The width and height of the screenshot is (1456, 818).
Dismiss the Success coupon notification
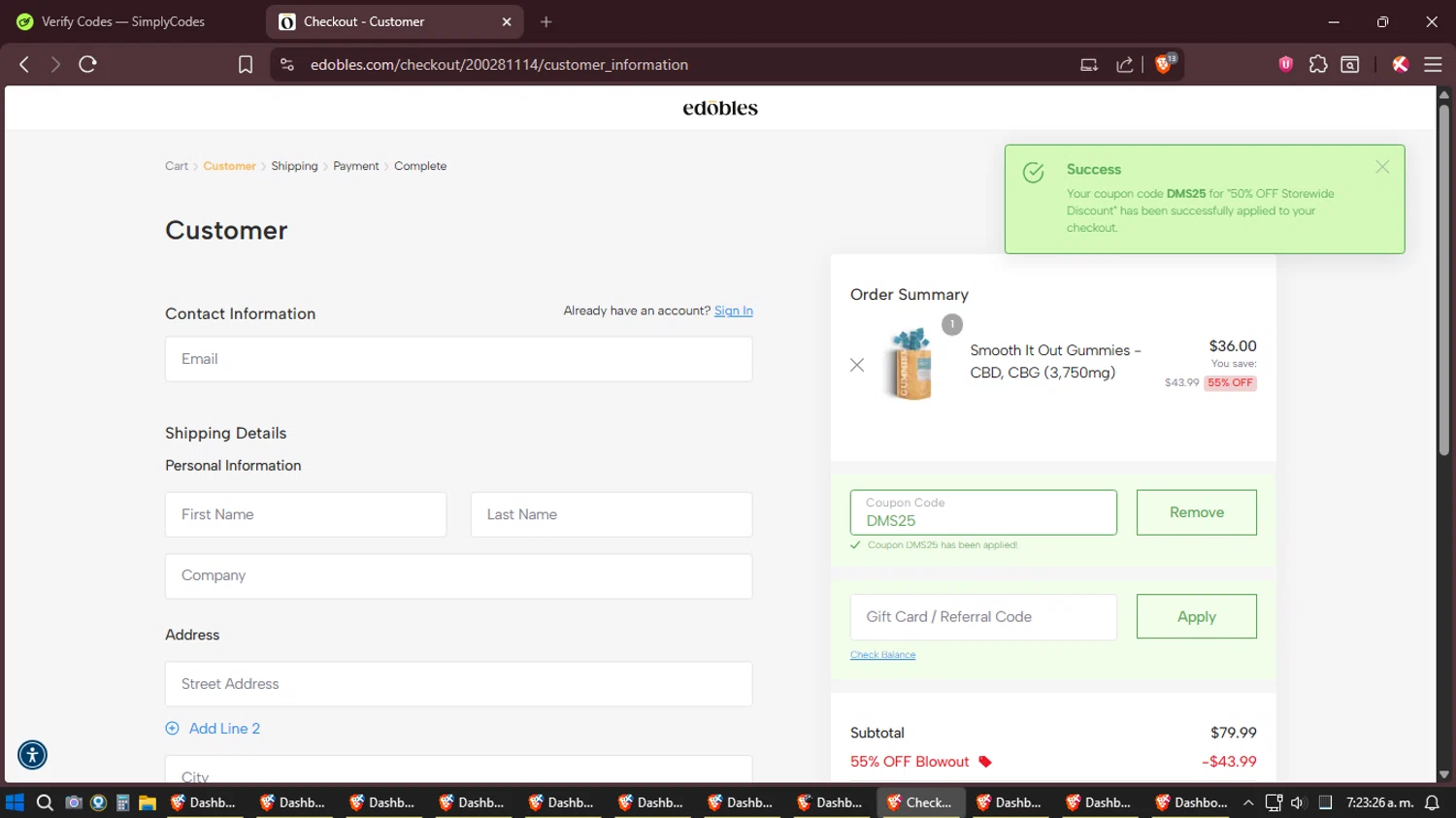(1382, 167)
